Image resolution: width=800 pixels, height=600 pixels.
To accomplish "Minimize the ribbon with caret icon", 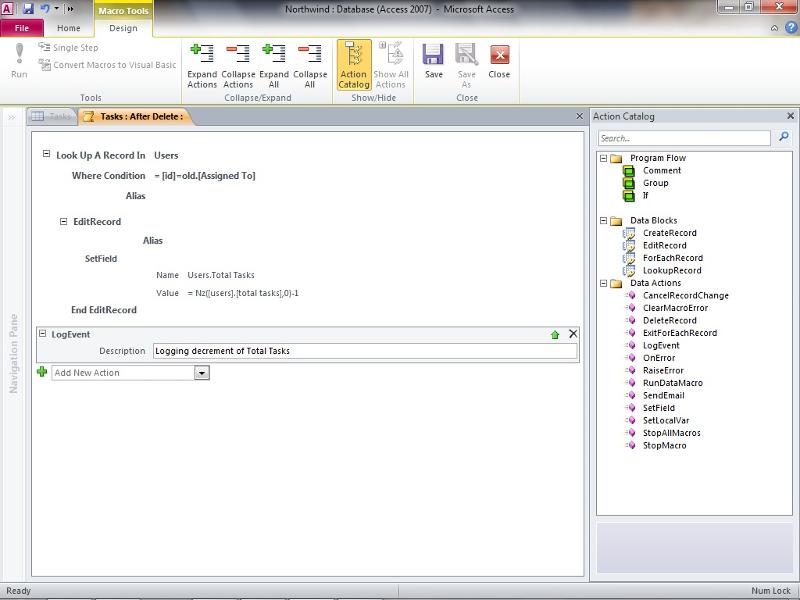I will tap(774, 29).
